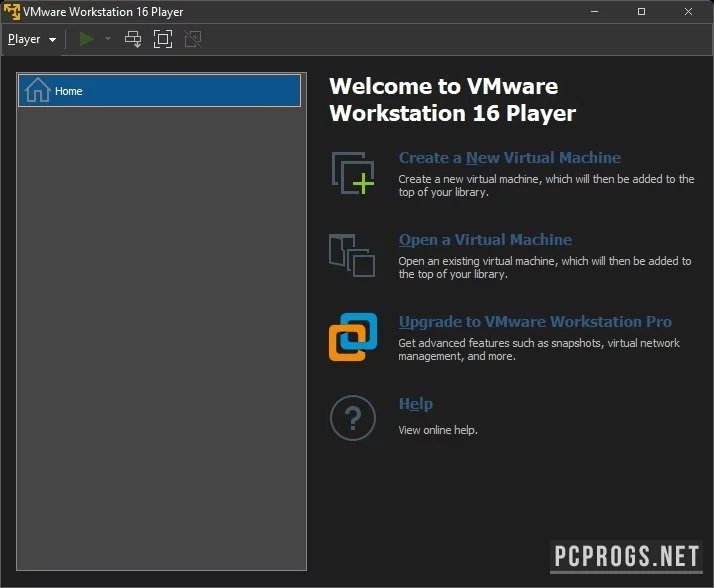Click the Home house icon
This screenshot has width=714, height=588.
pyautogui.click(x=37, y=90)
